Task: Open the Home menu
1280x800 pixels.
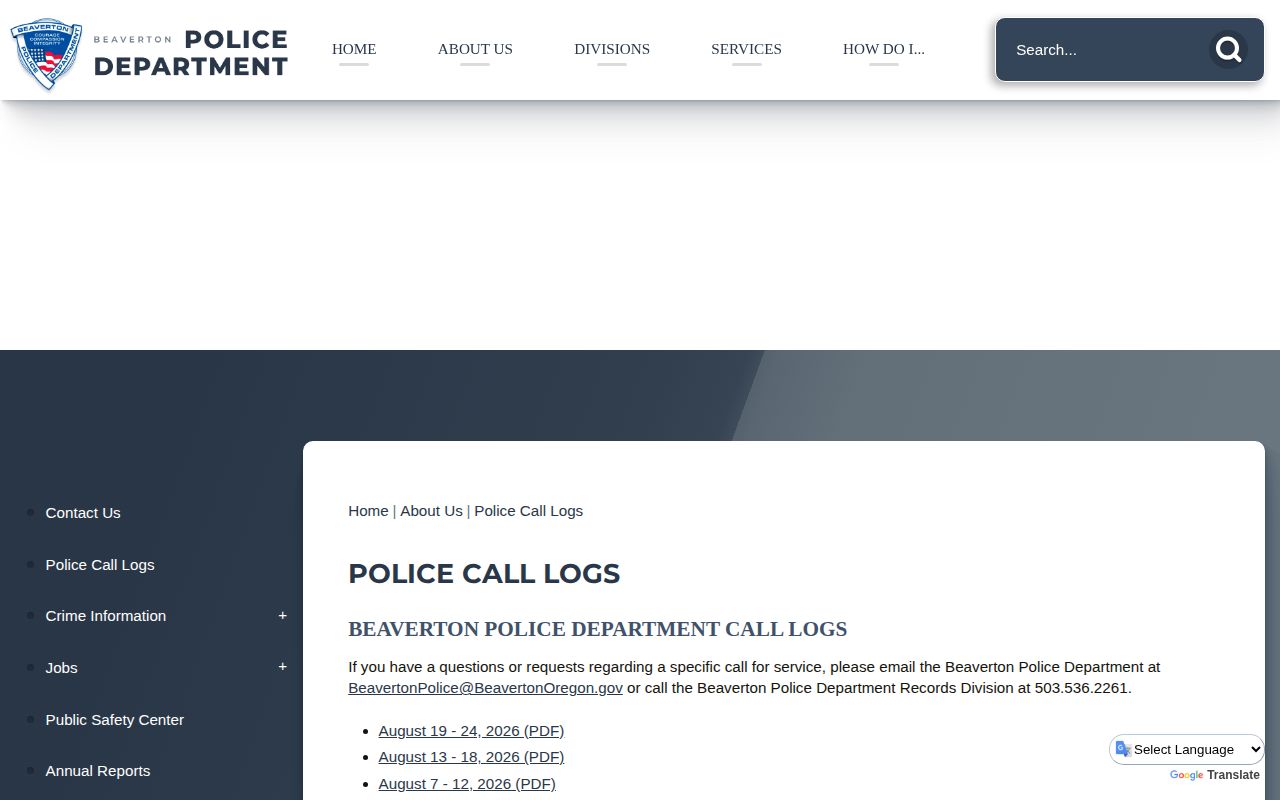Action: [x=354, y=49]
